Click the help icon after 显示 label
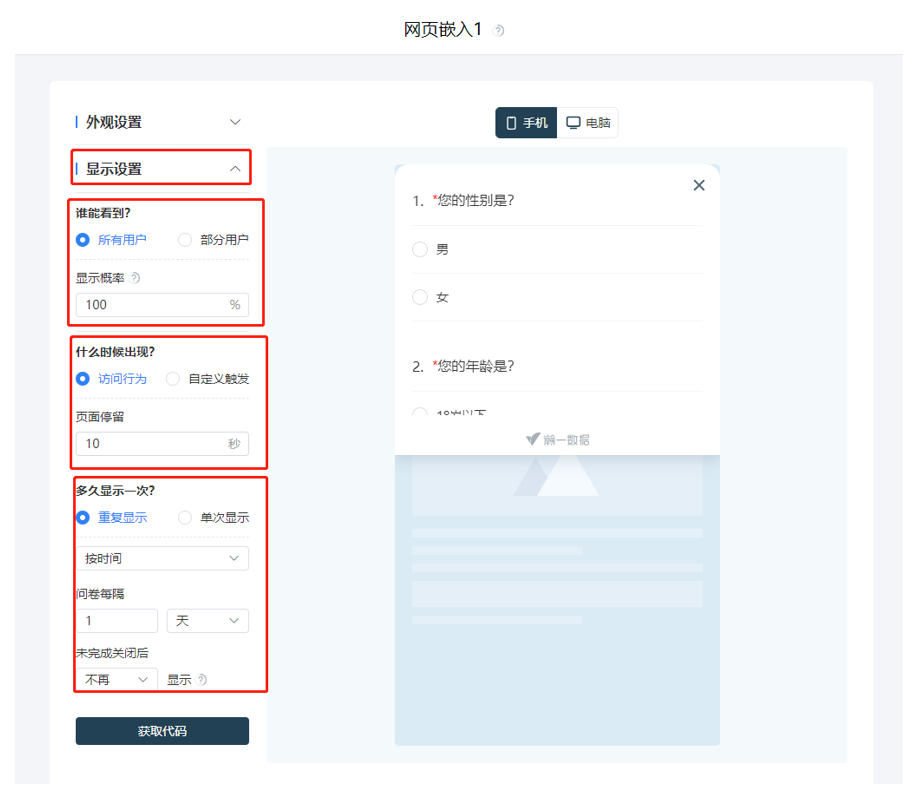This screenshot has height=797, width=919. click(x=202, y=680)
